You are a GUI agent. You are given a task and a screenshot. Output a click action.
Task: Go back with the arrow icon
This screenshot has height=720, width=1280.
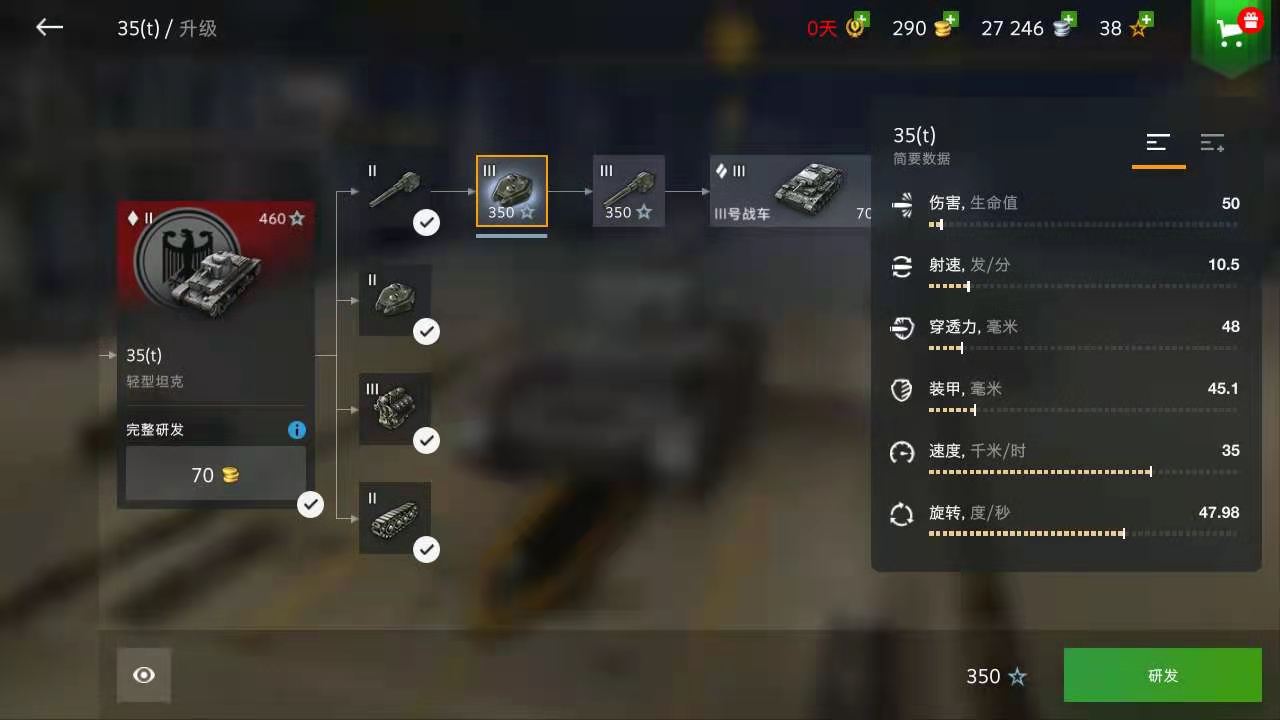(x=49, y=28)
